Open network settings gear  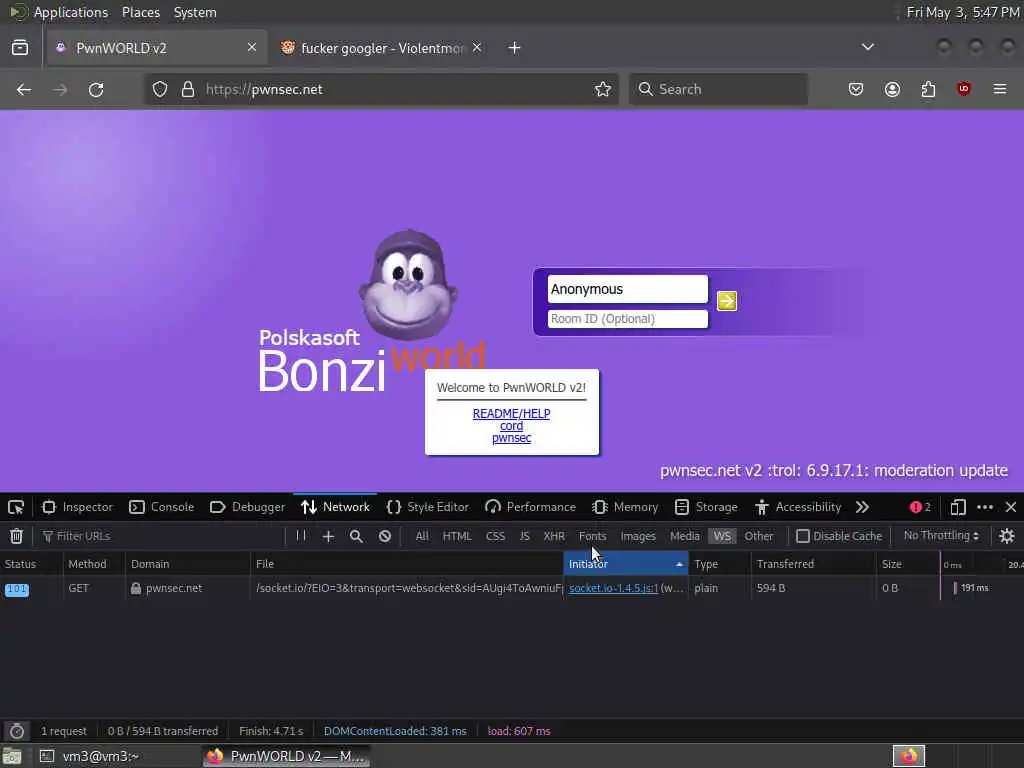[x=1007, y=536]
